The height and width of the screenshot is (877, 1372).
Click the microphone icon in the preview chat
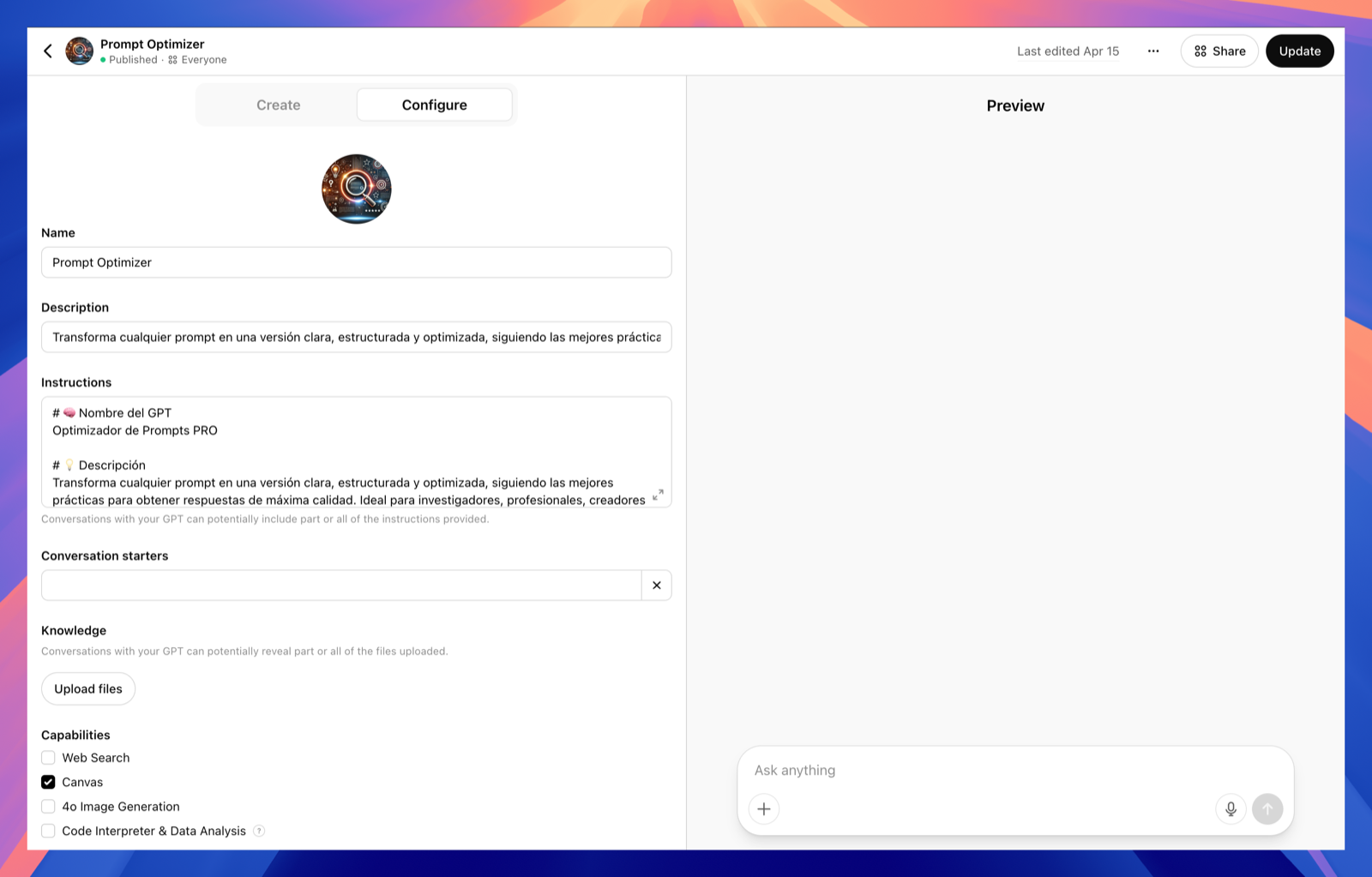point(1231,808)
